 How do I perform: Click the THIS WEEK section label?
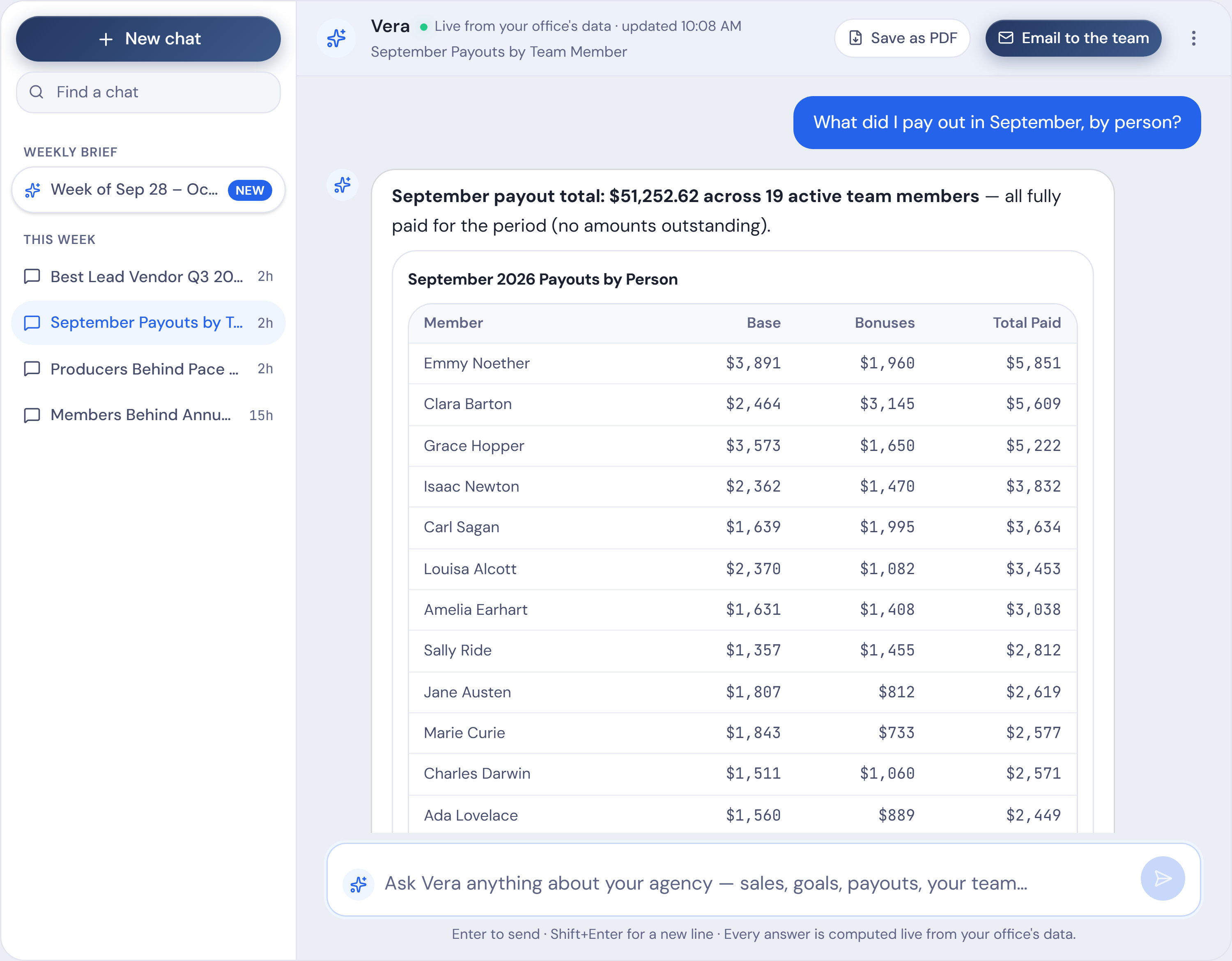click(59, 240)
